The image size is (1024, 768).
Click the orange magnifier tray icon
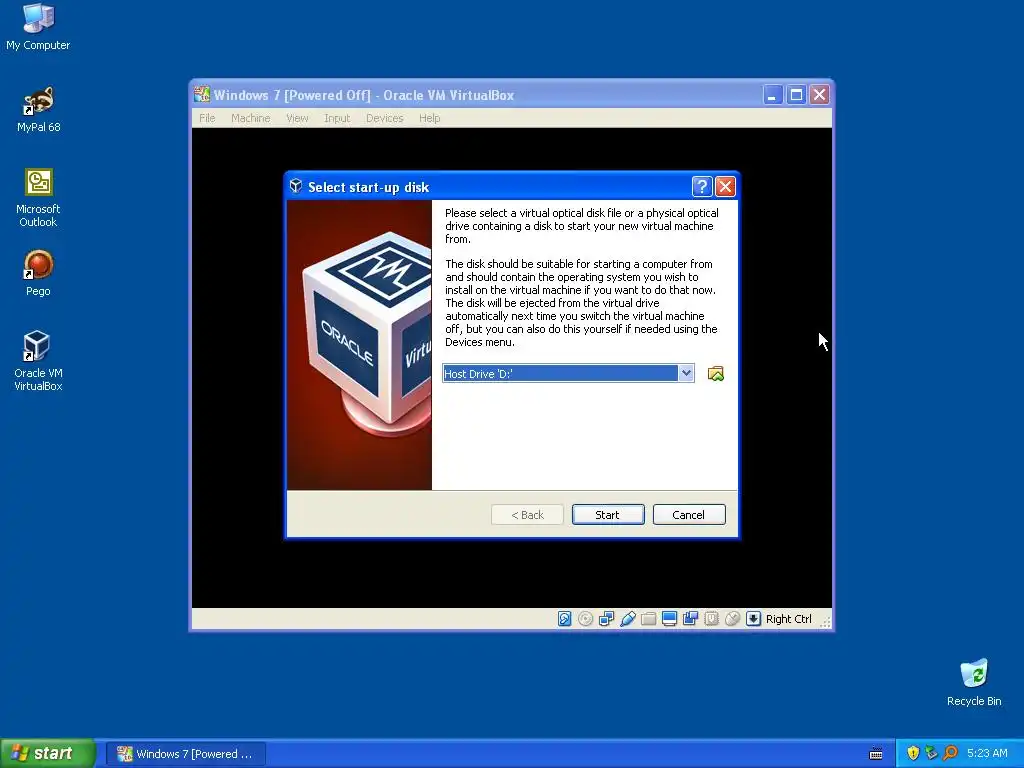point(950,753)
